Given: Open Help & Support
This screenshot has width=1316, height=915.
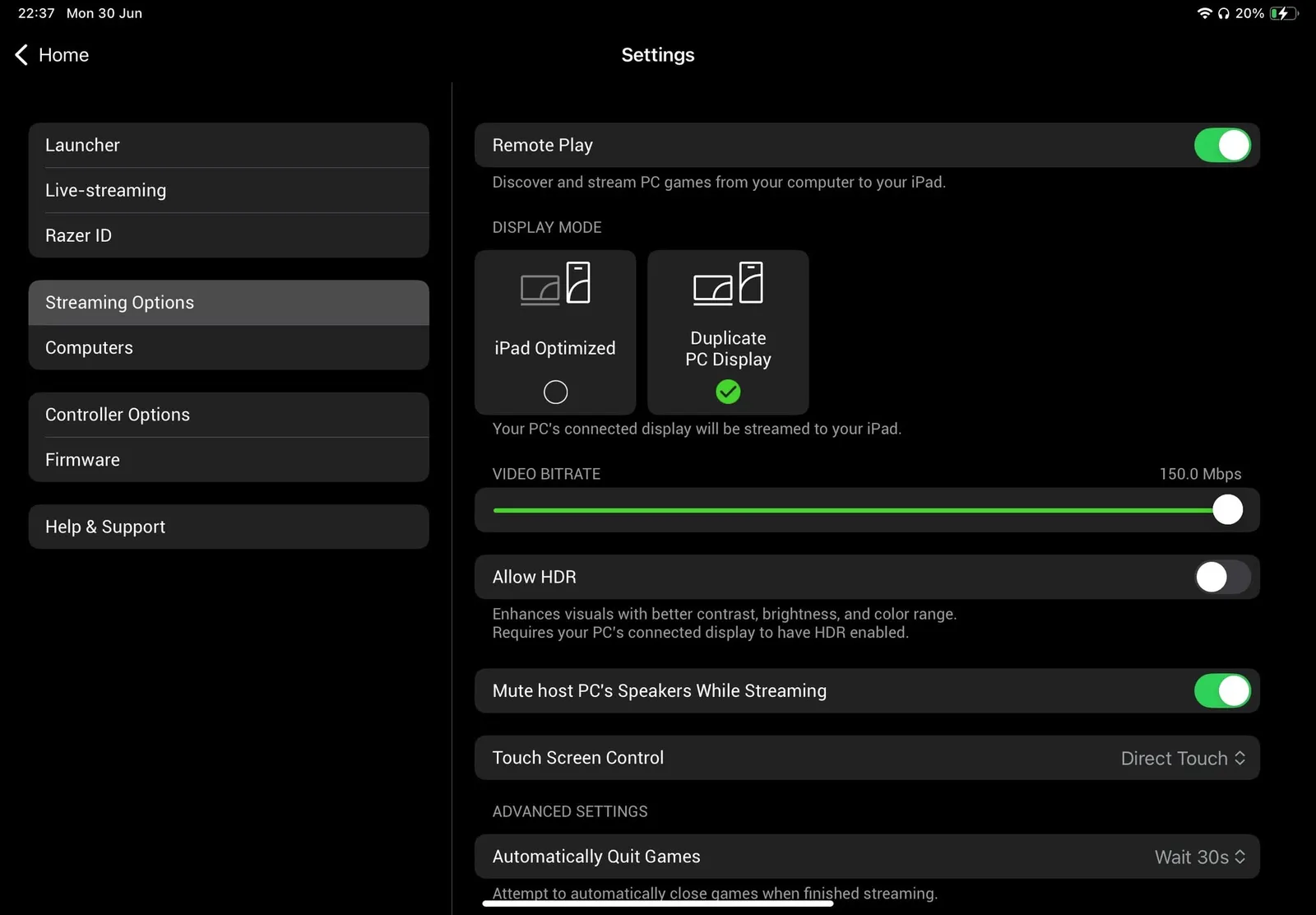Looking at the screenshot, I should coord(229,527).
